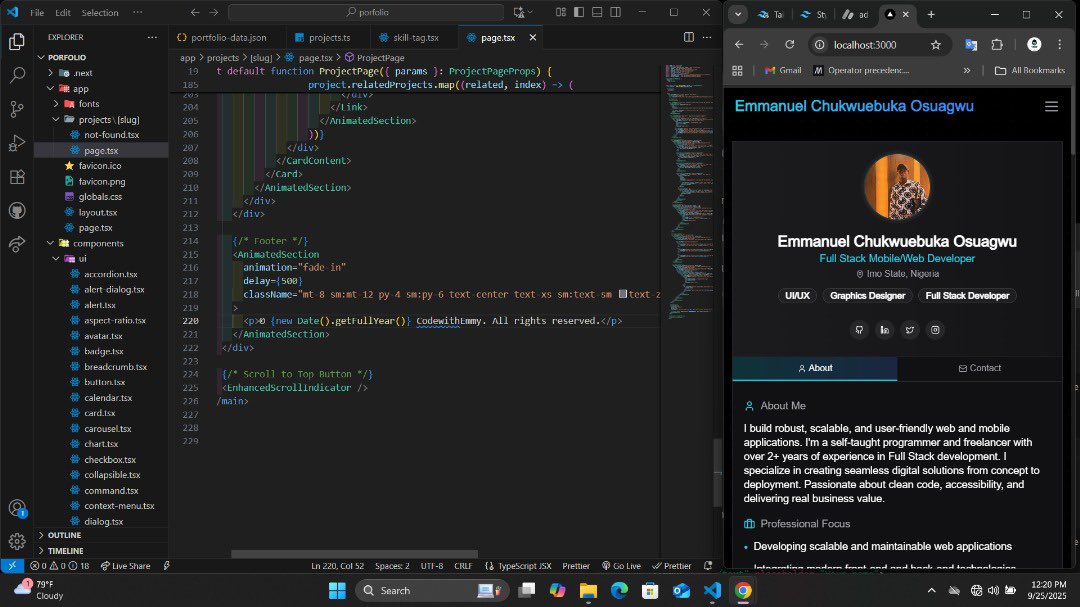Open Chrome tab search dropdown
This screenshot has height=607, width=1080.
tap(738, 14)
